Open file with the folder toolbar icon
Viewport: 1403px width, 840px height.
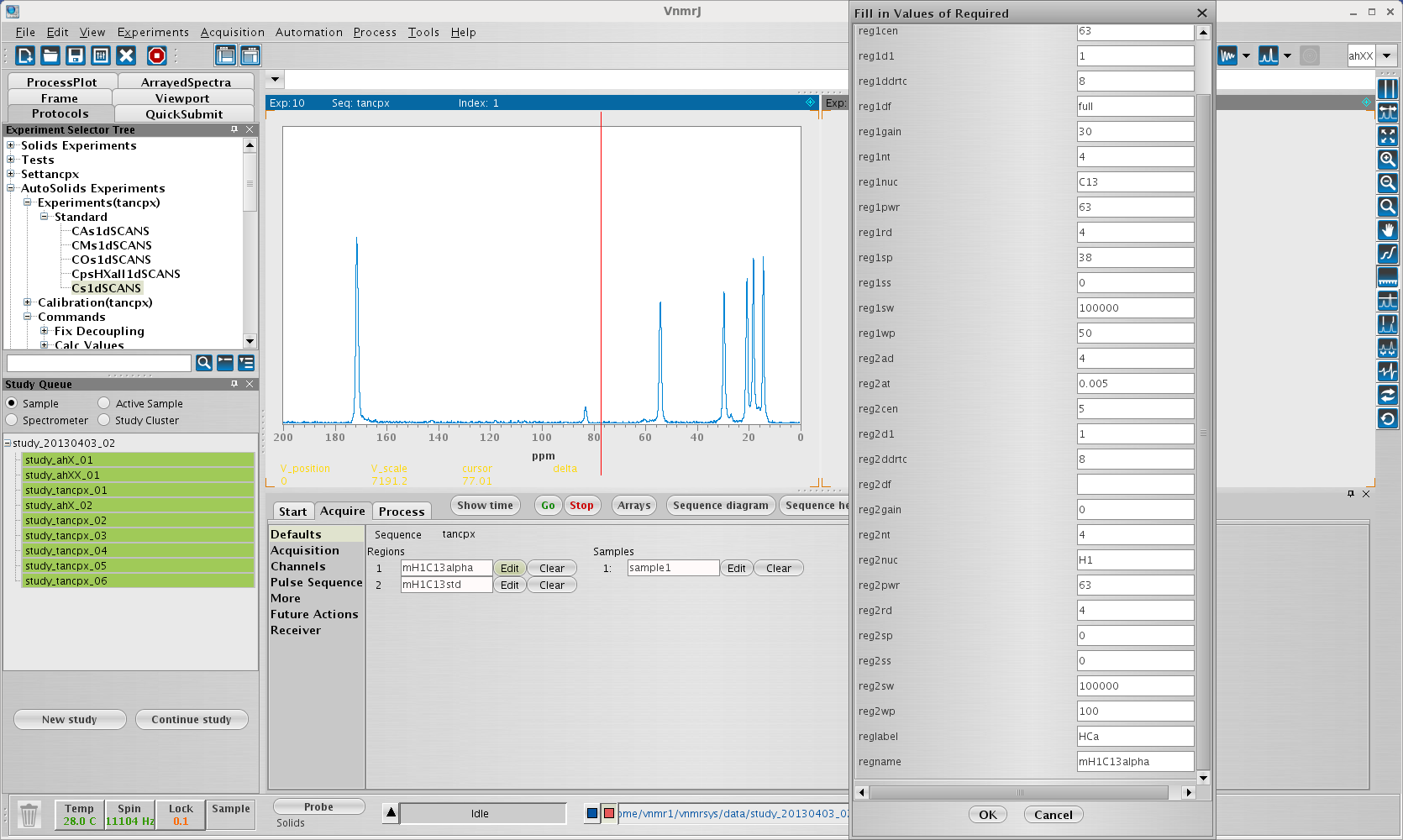tap(50, 55)
